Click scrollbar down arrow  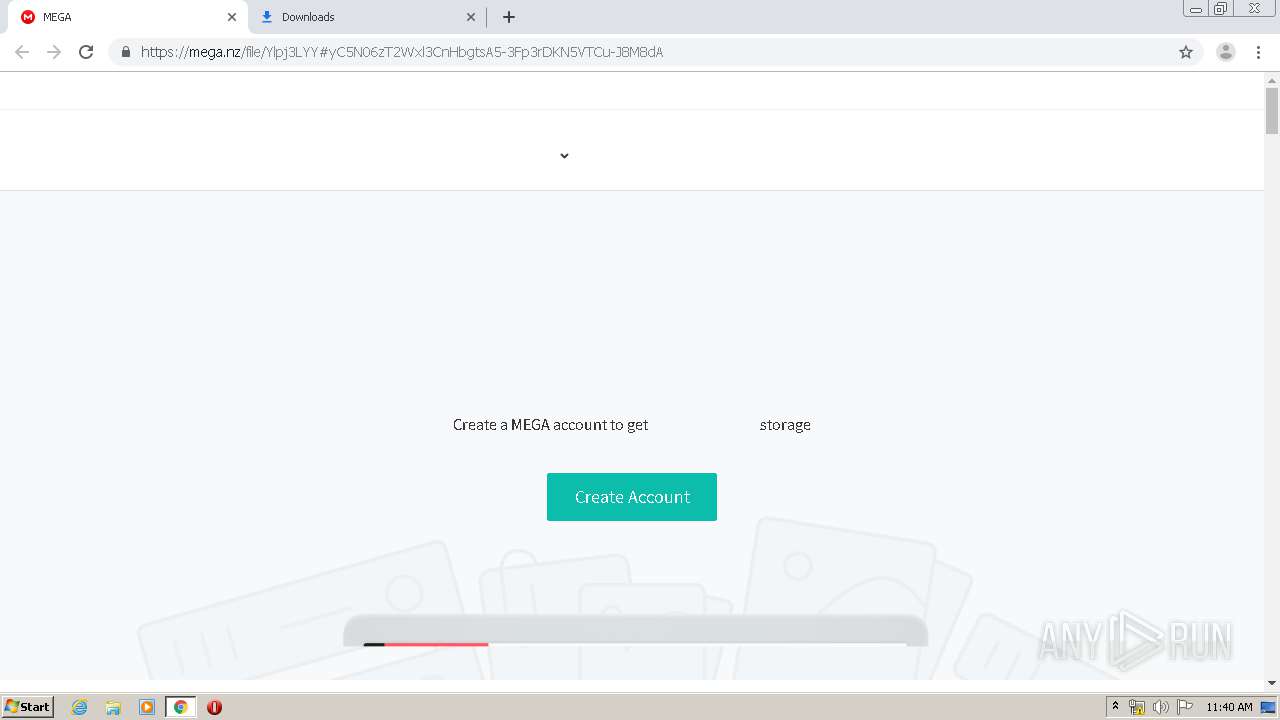(x=1272, y=683)
